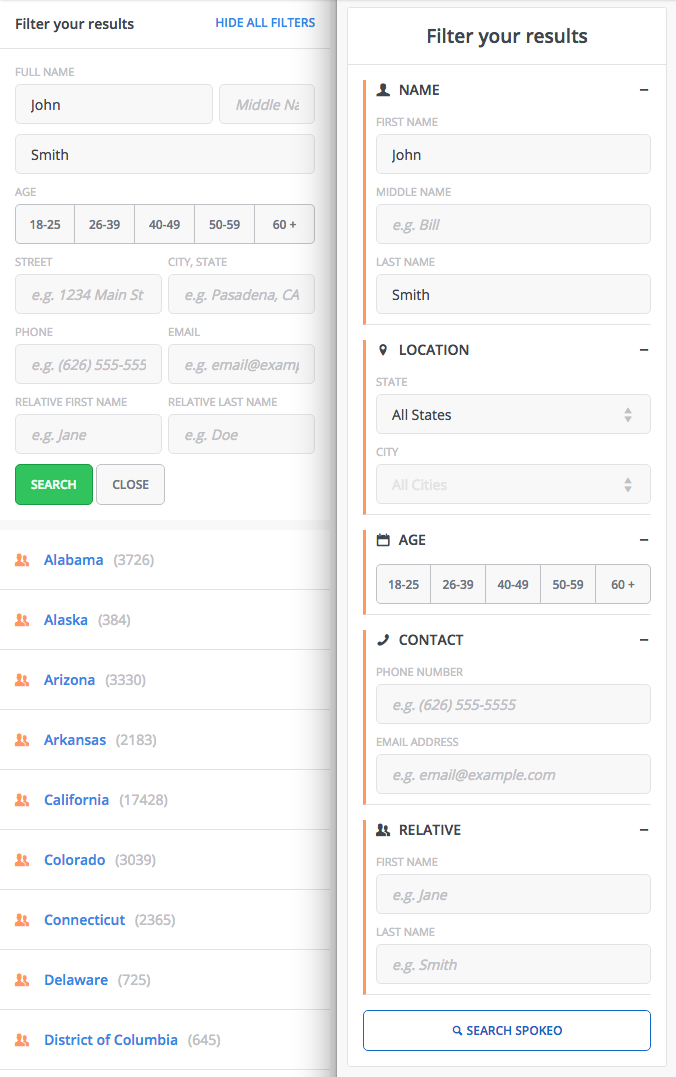Screen dimensions: 676x1077
Task: Toggle 40-49 age in right AGE section
Action: pos(513,585)
